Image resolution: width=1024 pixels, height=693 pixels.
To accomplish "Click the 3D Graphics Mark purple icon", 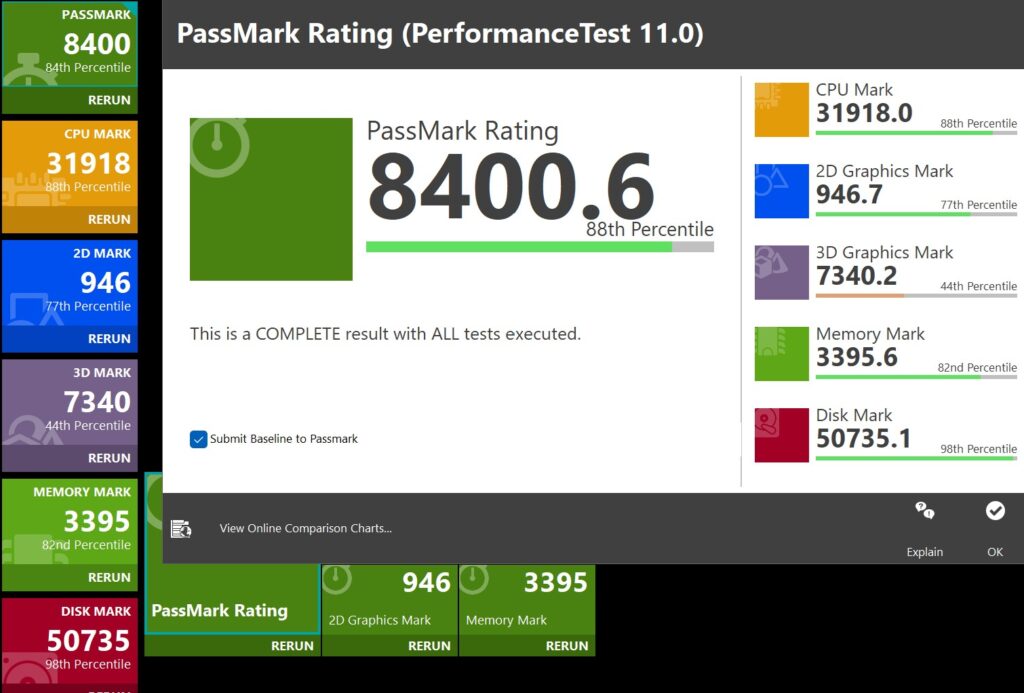I will (781, 272).
